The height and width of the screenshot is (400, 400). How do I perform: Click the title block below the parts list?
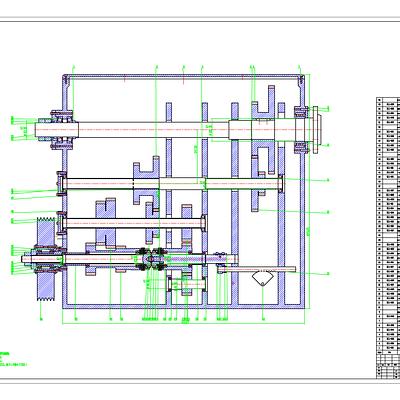pyautogui.click(x=388, y=366)
